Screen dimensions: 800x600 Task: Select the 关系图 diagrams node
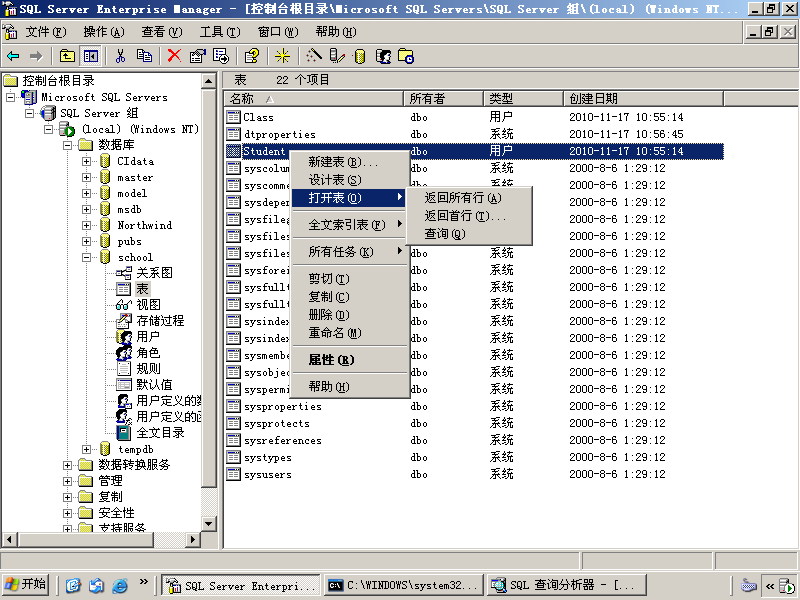154,273
